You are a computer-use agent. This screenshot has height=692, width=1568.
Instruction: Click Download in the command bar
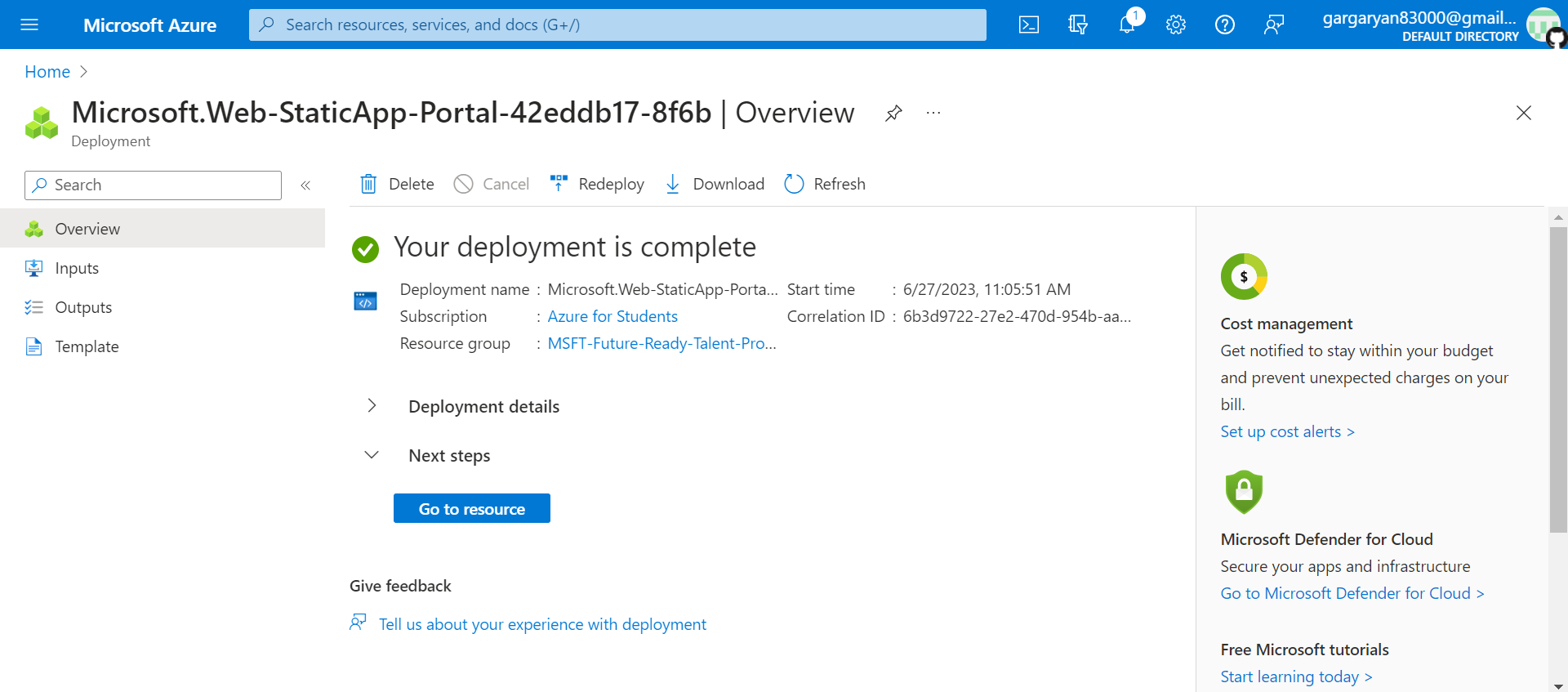(715, 184)
